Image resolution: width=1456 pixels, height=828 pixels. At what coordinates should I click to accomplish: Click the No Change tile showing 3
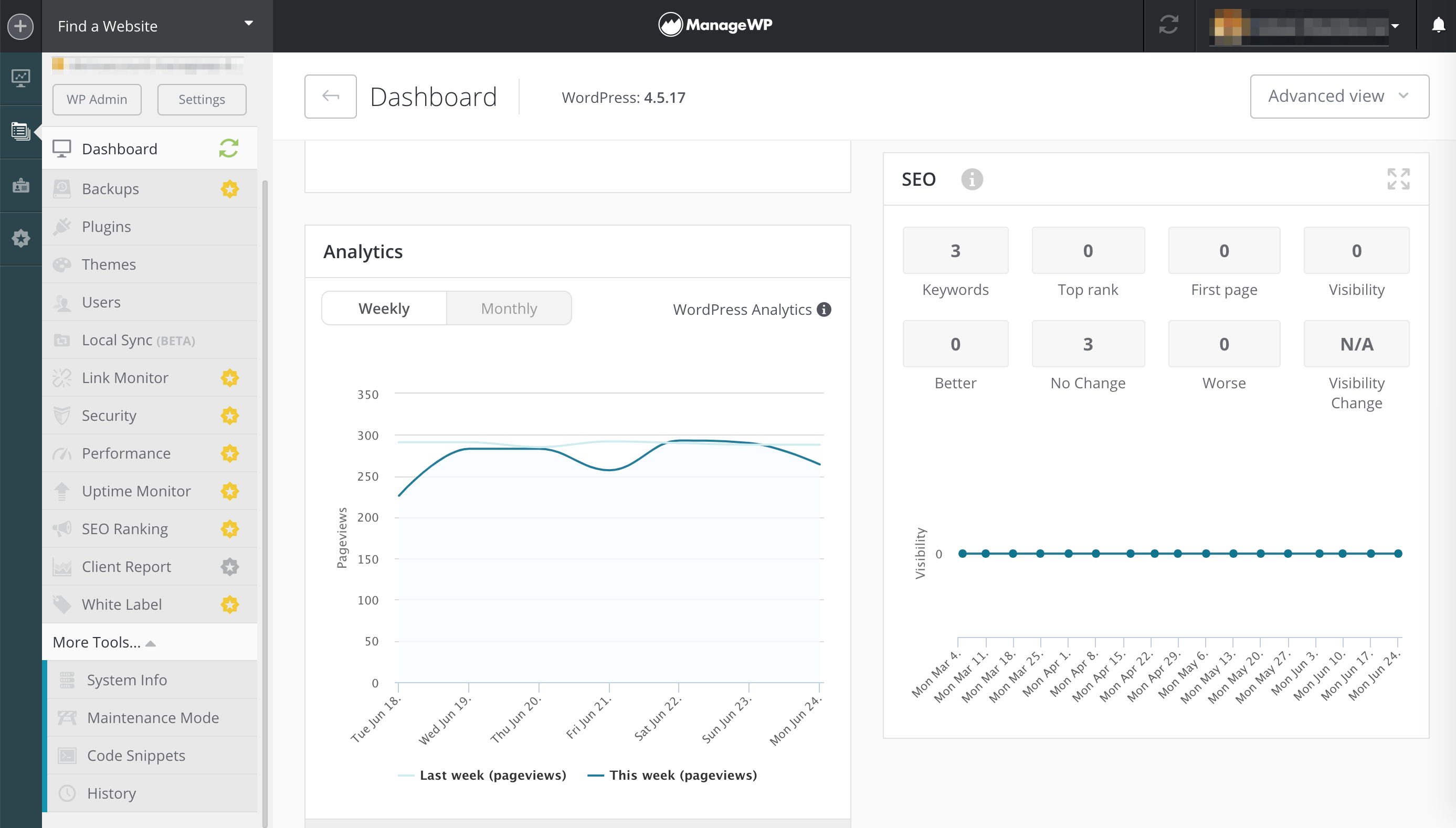coord(1088,344)
